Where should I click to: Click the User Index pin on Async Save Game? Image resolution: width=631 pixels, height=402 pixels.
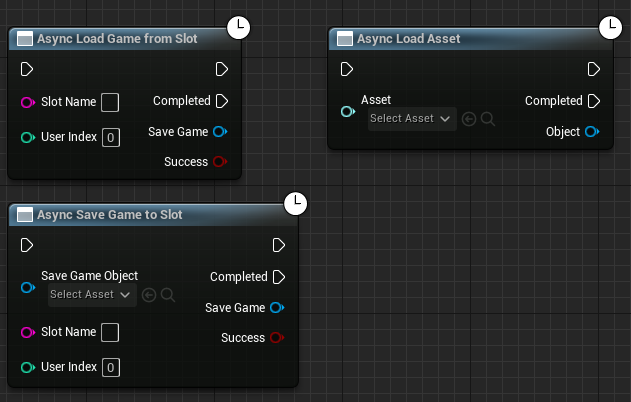28,368
